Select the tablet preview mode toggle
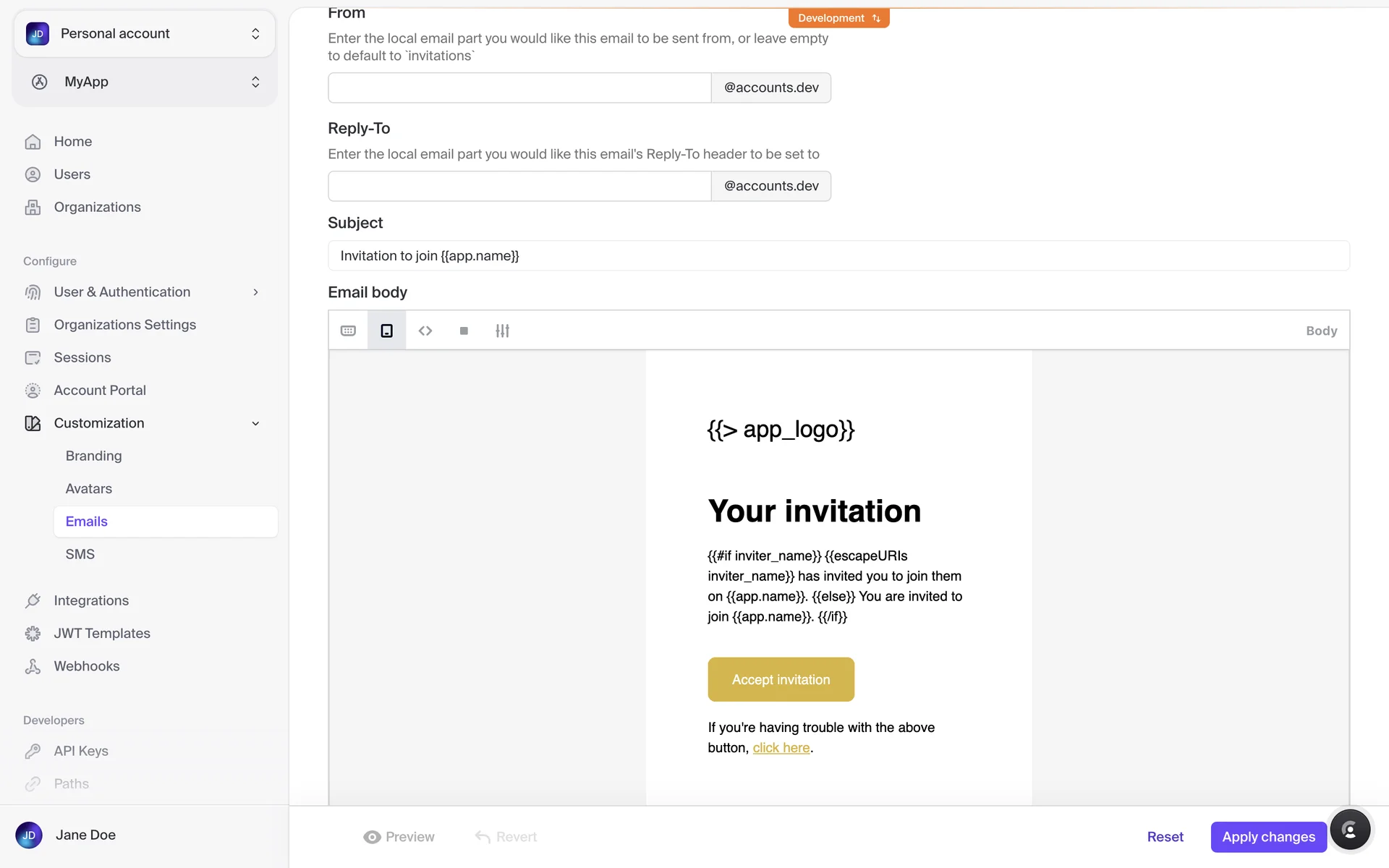Screen dimensions: 1389x868 (387, 331)
